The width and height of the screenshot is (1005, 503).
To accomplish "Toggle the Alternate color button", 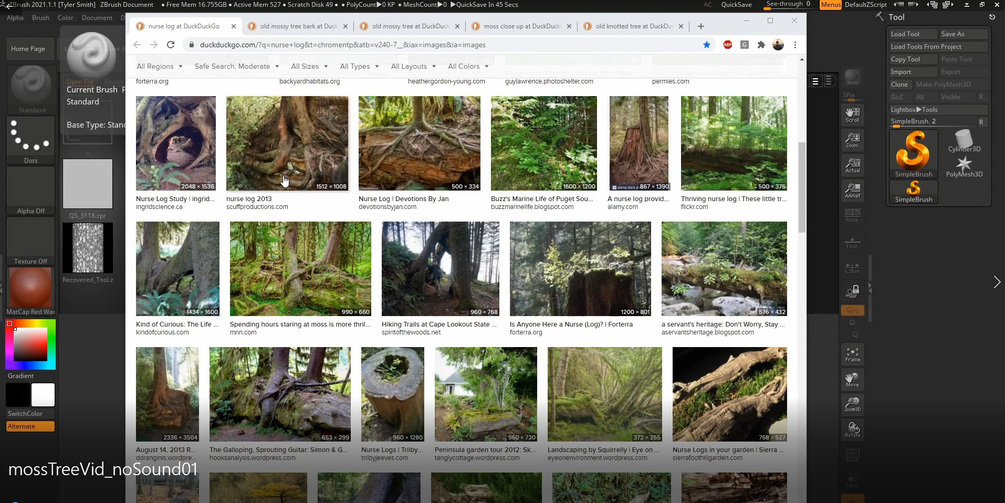I will point(30,426).
